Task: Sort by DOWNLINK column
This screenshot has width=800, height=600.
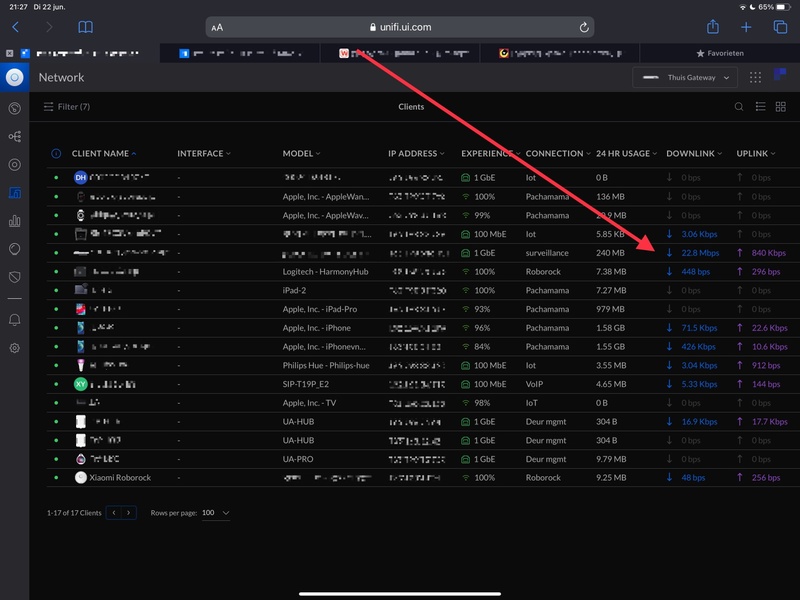Action: click(694, 154)
